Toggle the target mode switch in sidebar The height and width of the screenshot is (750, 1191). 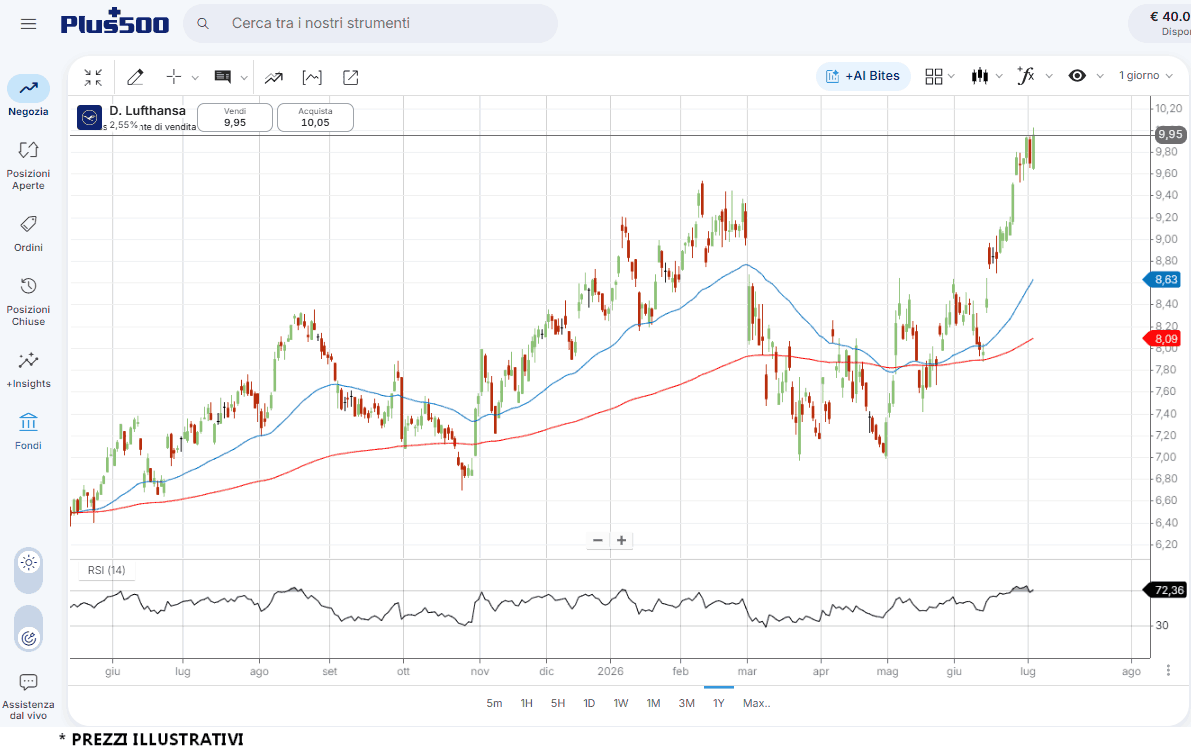tap(29, 638)
